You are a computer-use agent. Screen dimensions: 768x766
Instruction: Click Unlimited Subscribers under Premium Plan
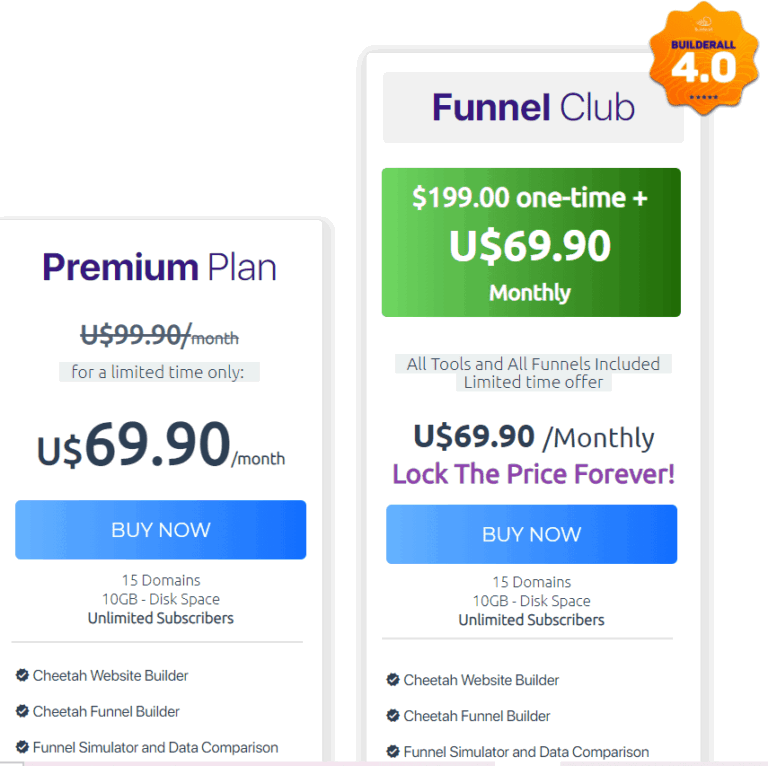pos(161,618)
